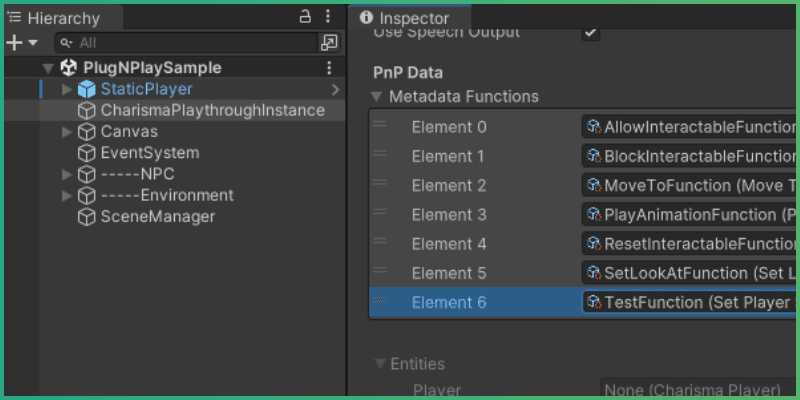The image size is (800, 400).
Task: Switch to the Inspector tab
Action: coord(404,18)
